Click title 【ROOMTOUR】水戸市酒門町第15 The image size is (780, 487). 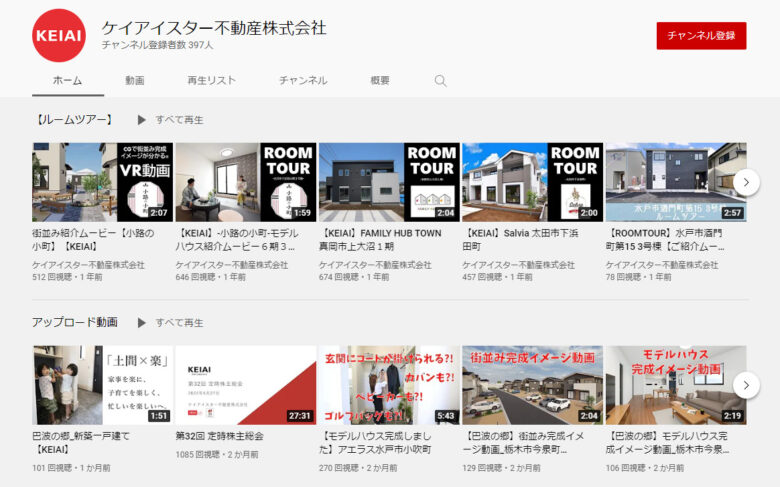pyautogui.click(x=665, y=240)
